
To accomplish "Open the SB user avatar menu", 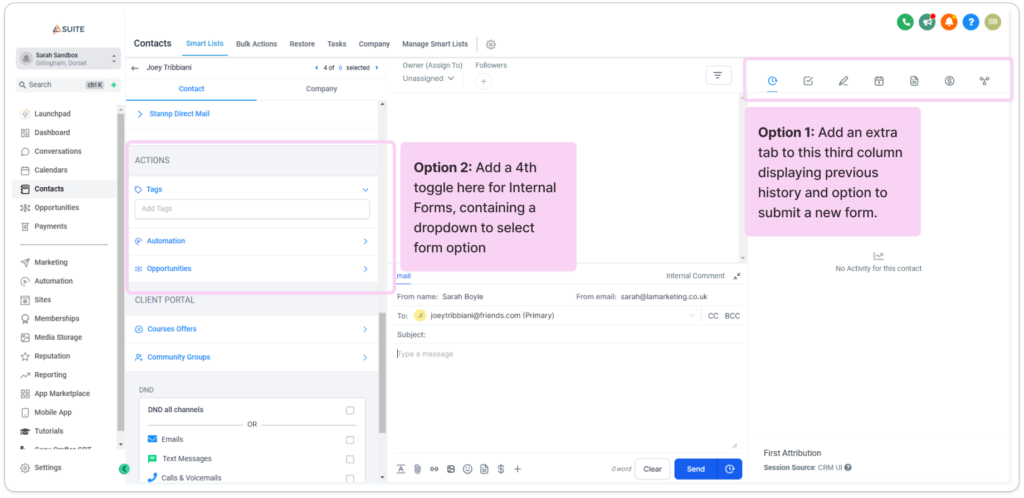I will point(993,22).
